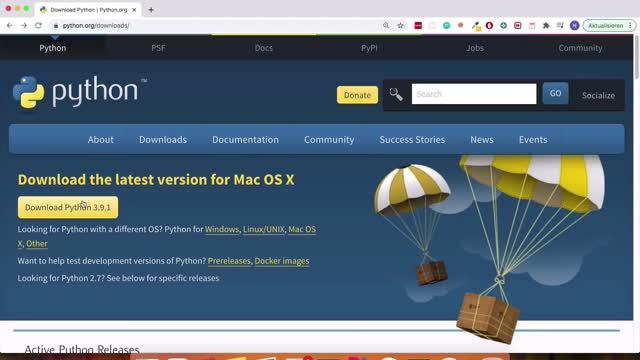Viewport: 640px width, 360px height.
Task: Click heading 'Download the latest version for Mac OS X'
Action: (156, 180)
